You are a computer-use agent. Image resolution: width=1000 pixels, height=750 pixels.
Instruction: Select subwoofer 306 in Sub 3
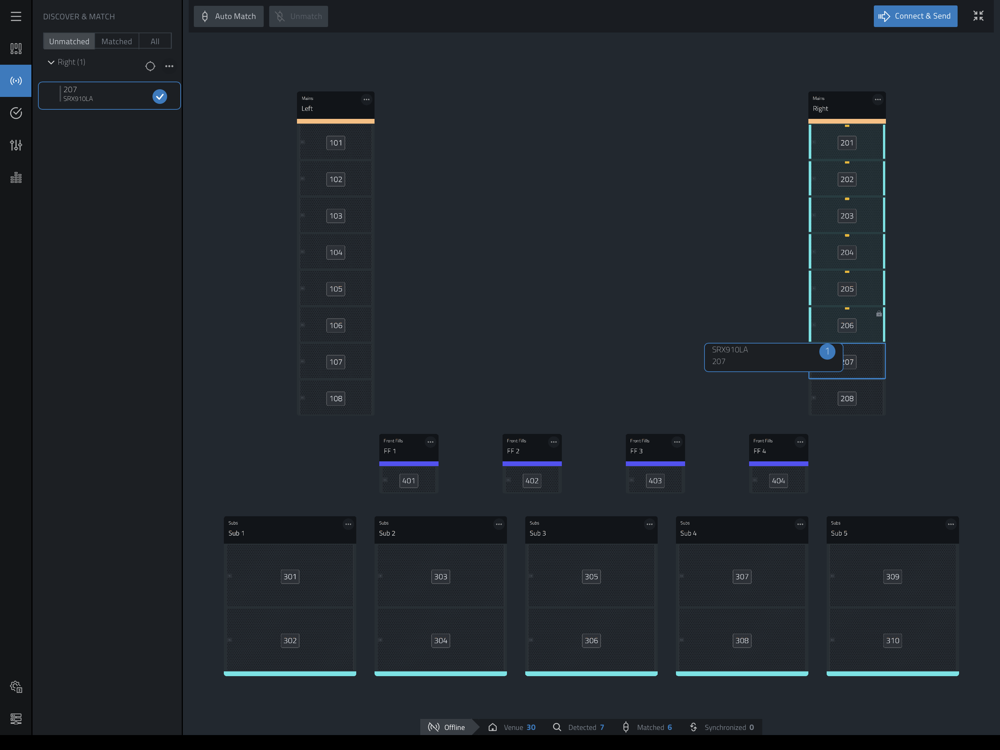click(x=591, y=640)
